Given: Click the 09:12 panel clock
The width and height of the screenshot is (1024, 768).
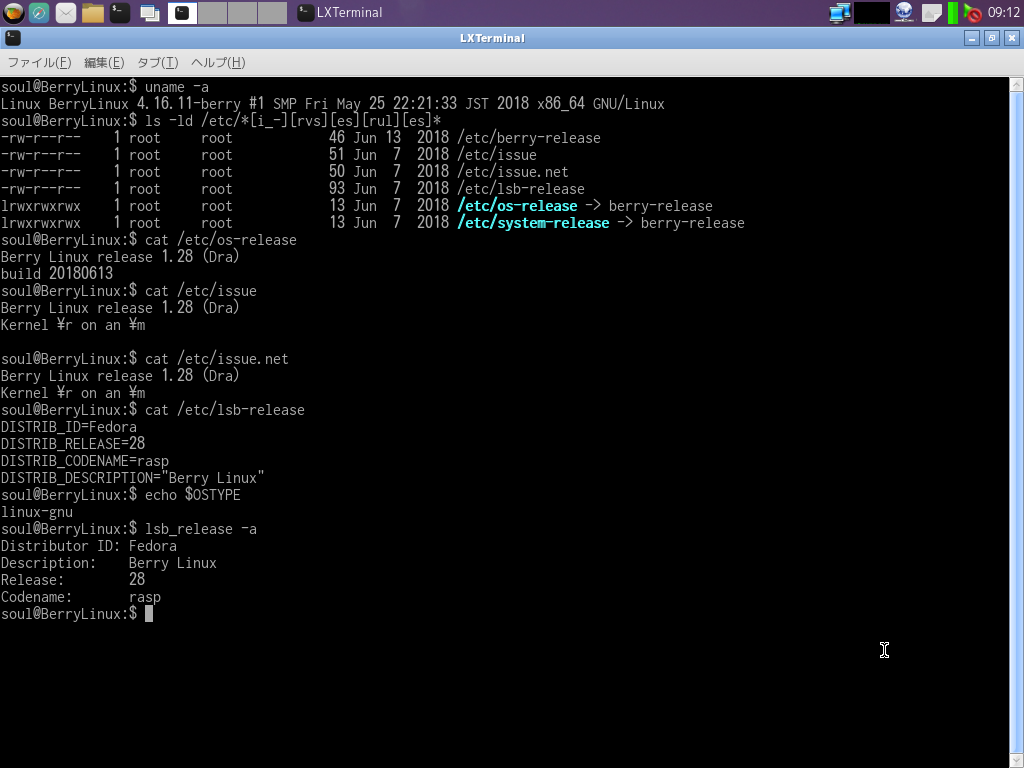Looking at the screenshot, I should [x=1004, y=12].
